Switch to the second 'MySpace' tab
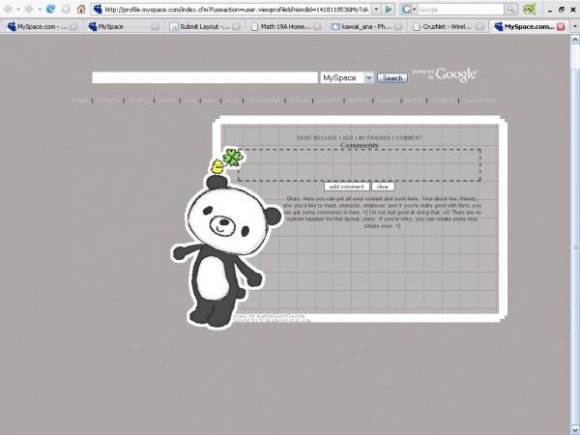The width and height of the screenshot is (580, 435). [123, 27]
